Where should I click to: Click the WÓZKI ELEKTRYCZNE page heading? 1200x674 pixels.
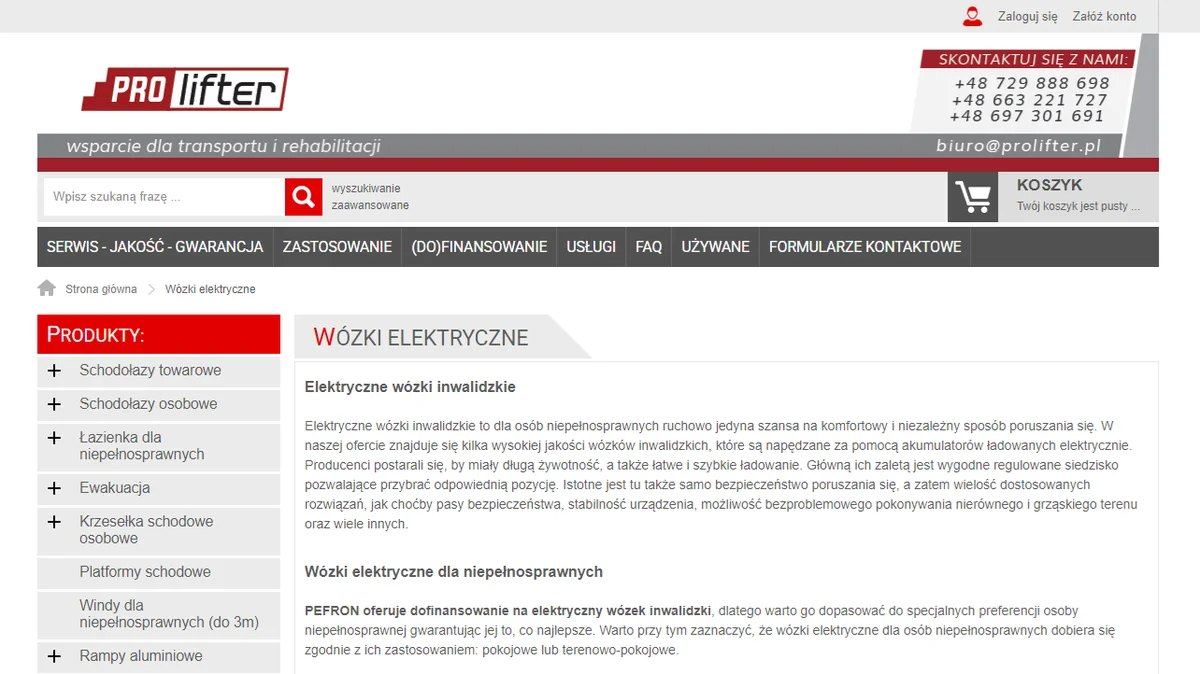tap(421, 337)
